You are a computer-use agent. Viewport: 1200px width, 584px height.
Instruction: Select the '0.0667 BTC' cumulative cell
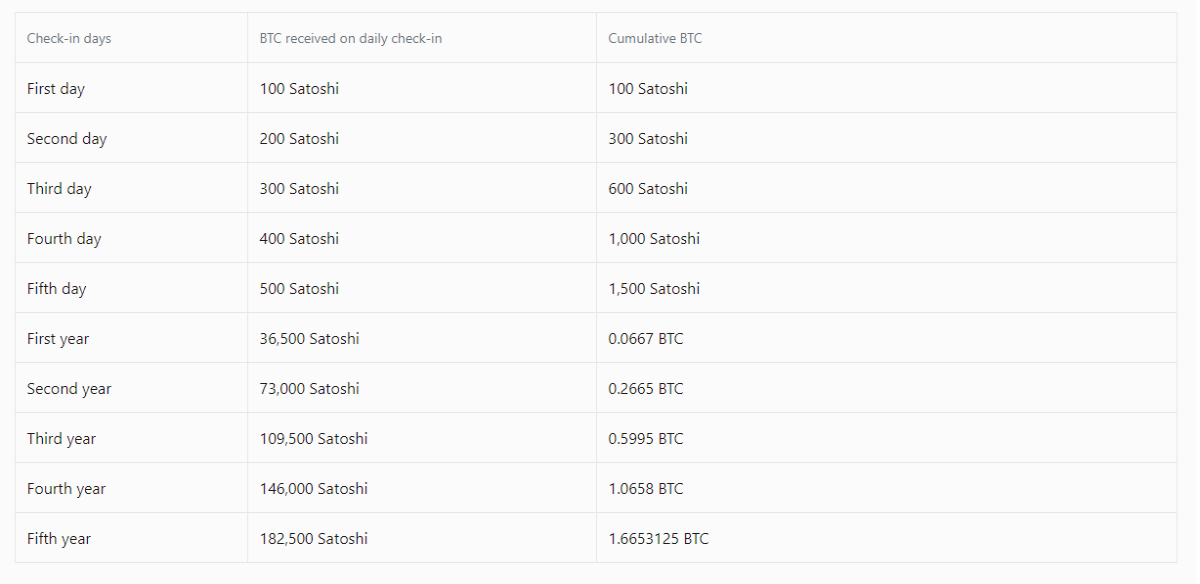[x=646, y=338]
